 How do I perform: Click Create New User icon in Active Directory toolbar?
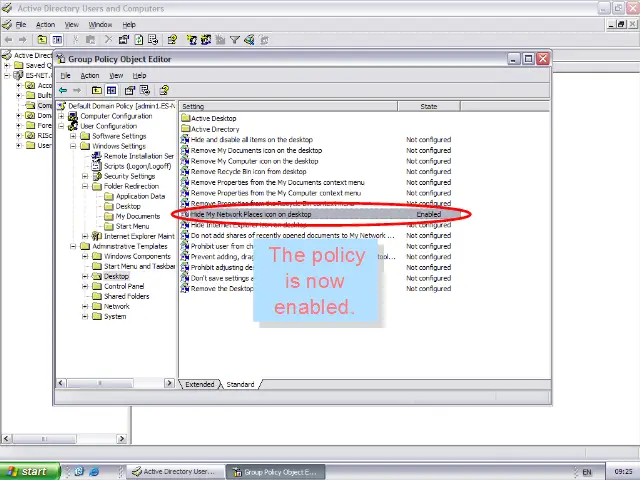click(x=191, y=40)
